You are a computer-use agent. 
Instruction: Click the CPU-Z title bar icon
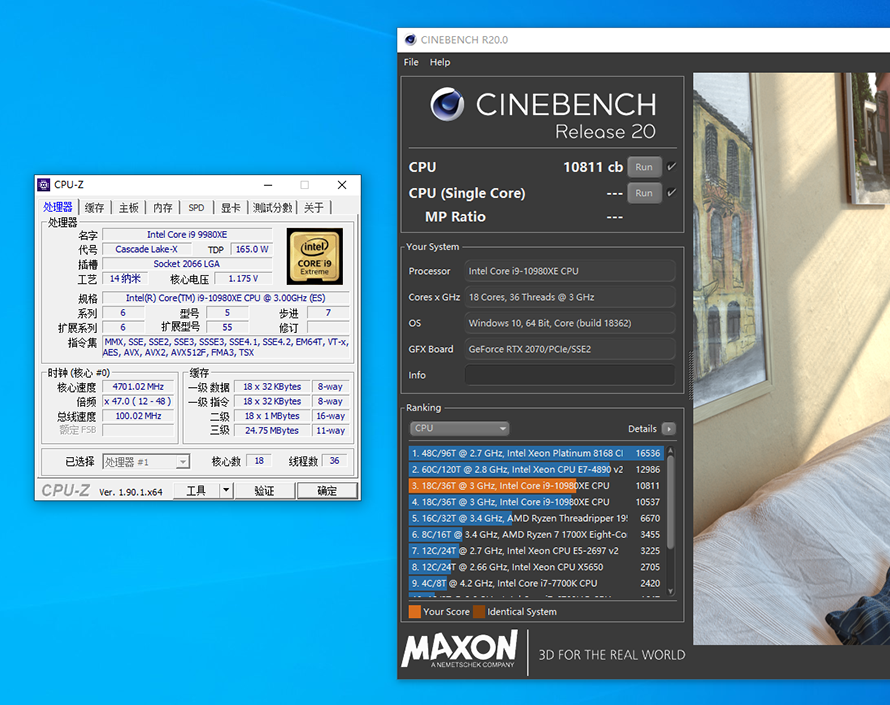tap(44, 185)
